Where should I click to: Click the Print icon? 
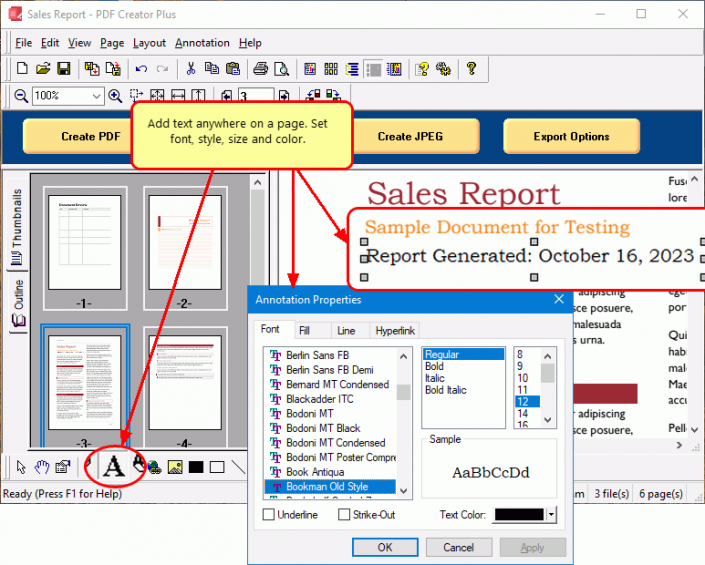pyautogui.click(x=261, y=69)
